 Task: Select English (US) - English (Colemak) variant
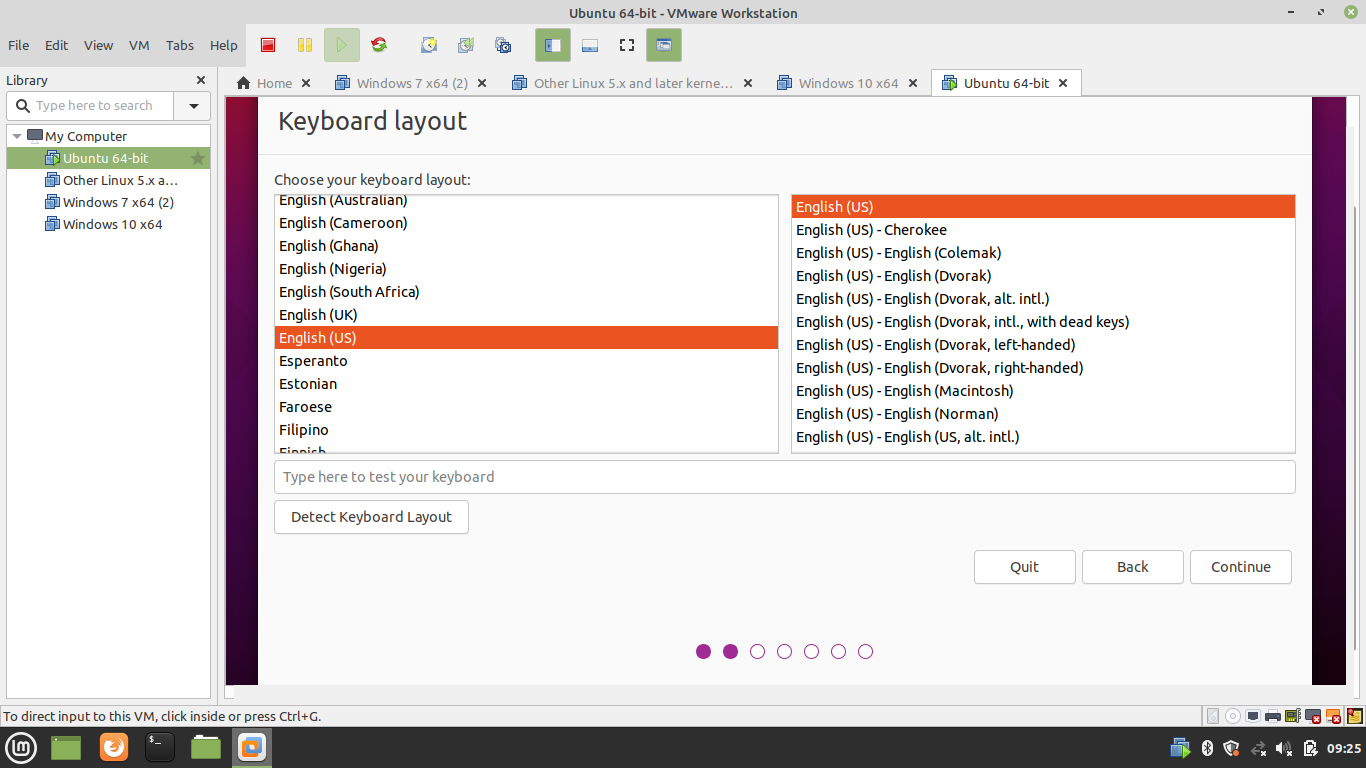(x=1043, y=253)
